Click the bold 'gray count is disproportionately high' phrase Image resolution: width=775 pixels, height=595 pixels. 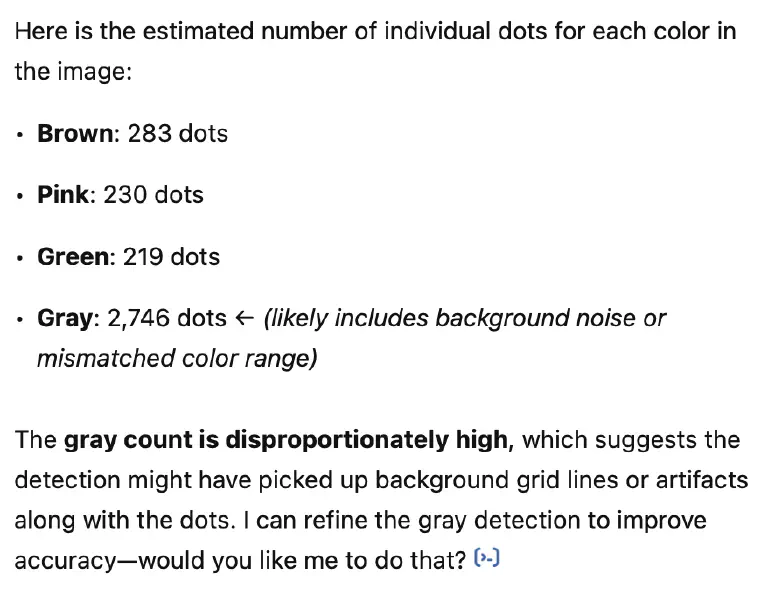point(286,440)
